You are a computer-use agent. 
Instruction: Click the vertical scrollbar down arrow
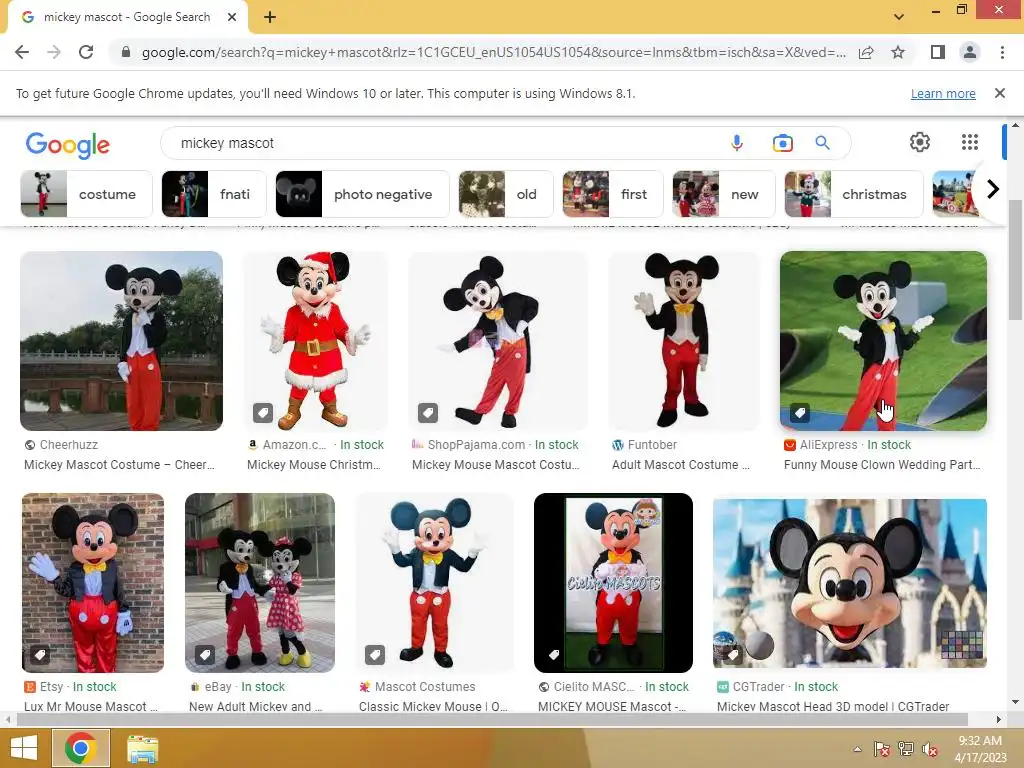pos(1015,703)
